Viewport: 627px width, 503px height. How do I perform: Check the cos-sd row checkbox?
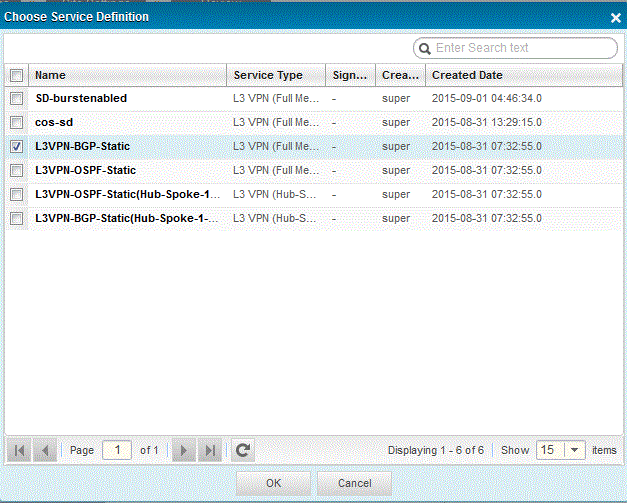click(16, 122)
